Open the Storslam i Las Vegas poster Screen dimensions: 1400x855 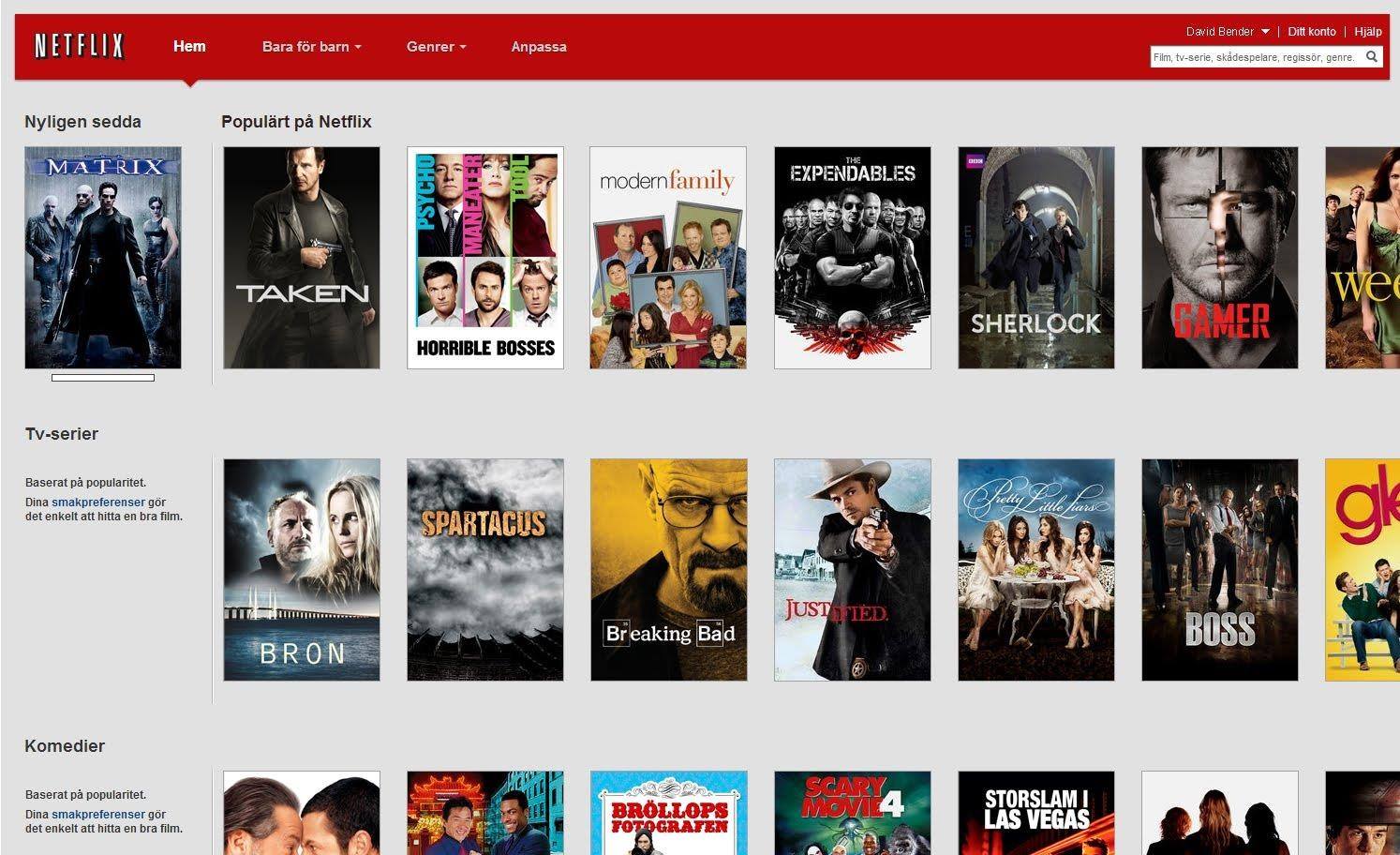coord(1036,813)
